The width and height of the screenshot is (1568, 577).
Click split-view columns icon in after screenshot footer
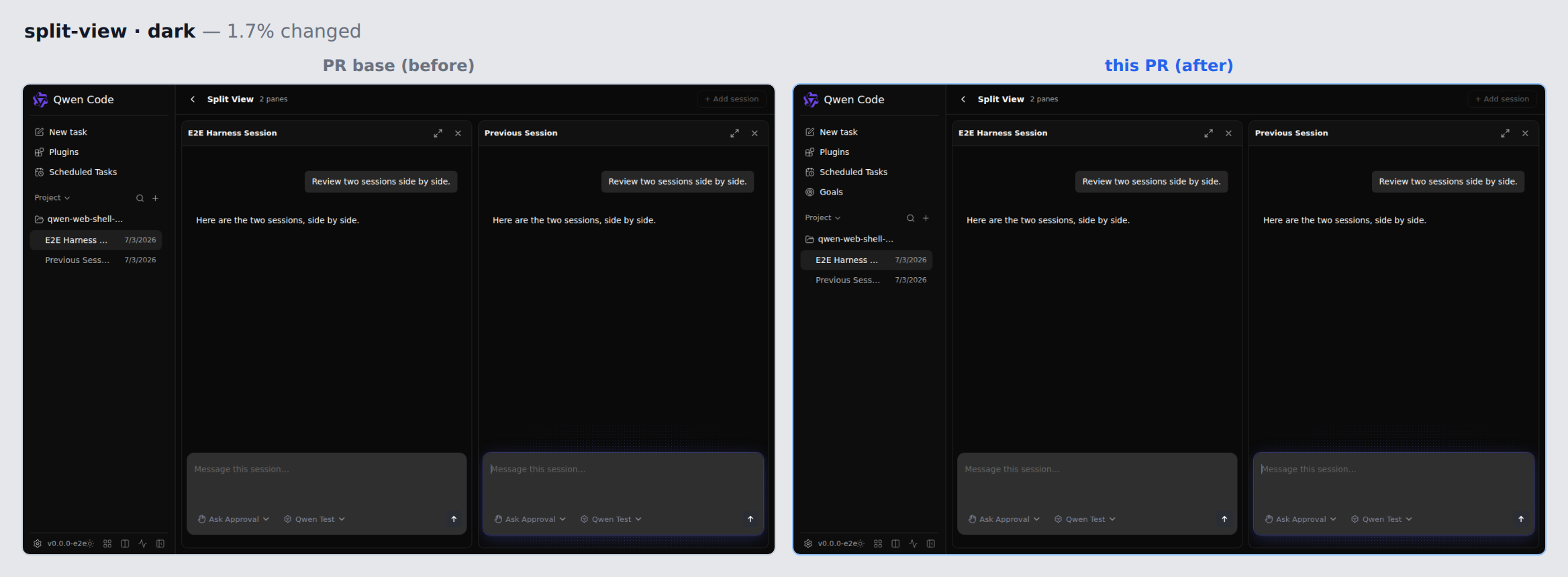click(895, 543)
